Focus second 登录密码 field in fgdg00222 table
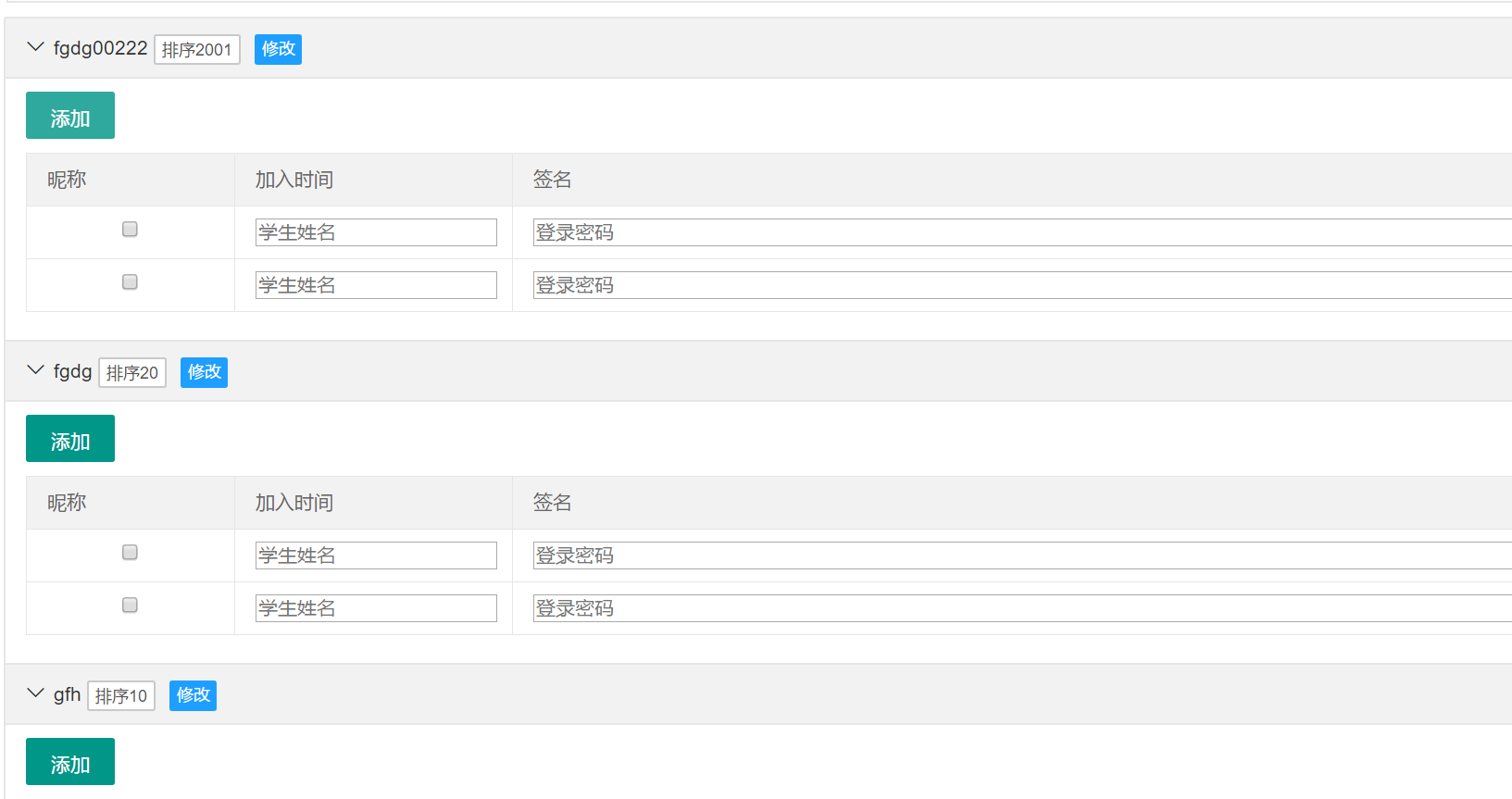The height and width of the screenshot is (799, 1512). [1022, 285]
